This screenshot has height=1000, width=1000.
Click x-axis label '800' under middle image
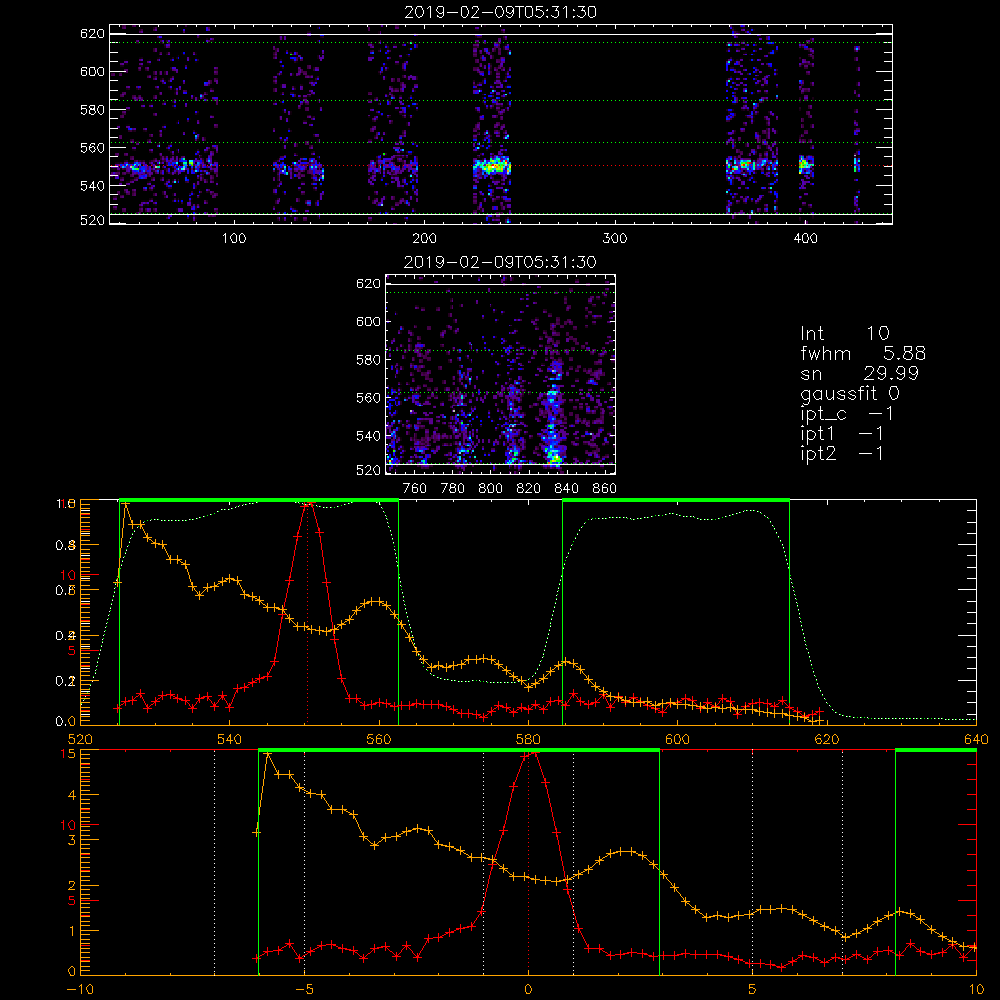[491, 489]
